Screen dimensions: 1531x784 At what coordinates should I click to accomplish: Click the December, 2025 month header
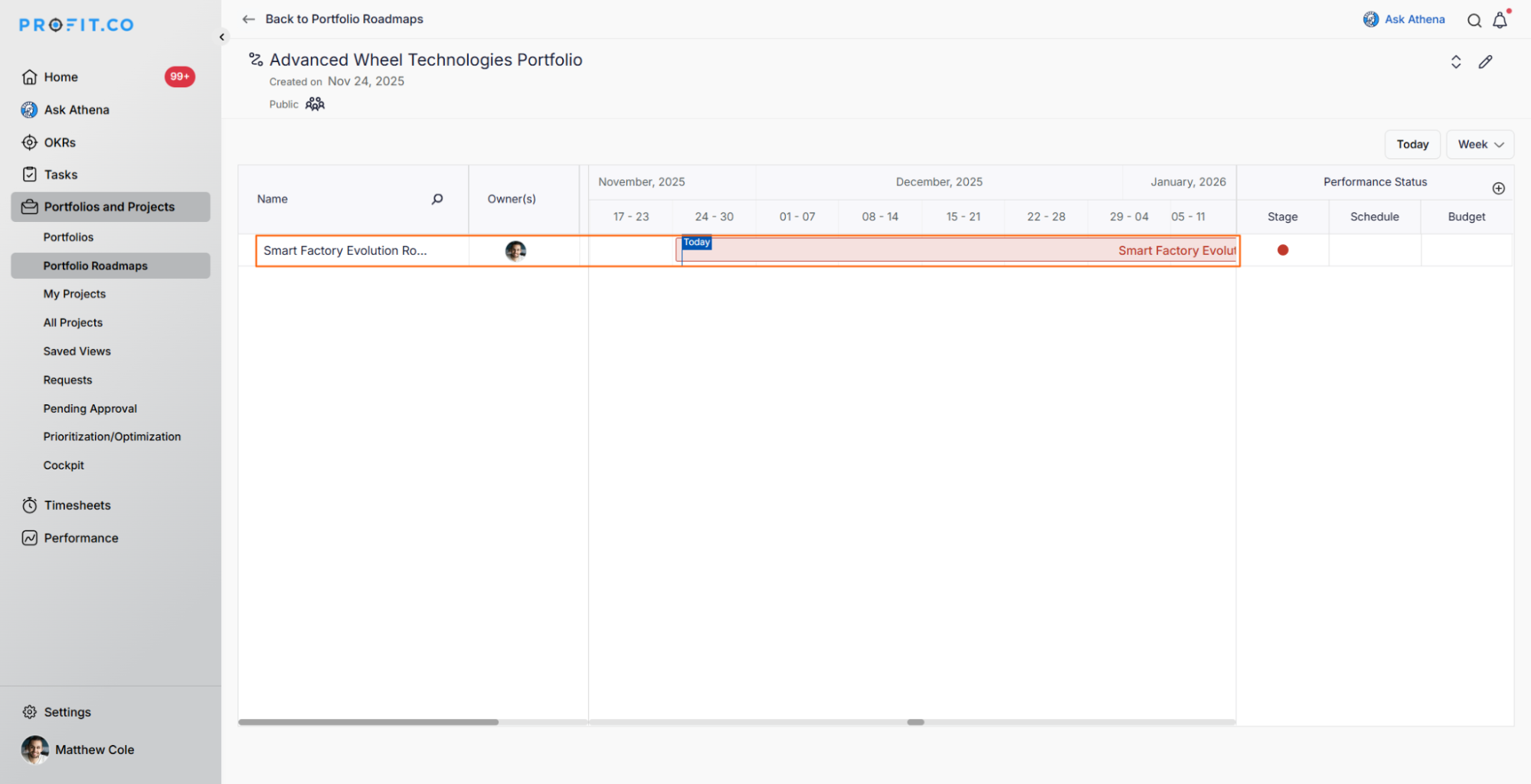(x=939, y=182)
